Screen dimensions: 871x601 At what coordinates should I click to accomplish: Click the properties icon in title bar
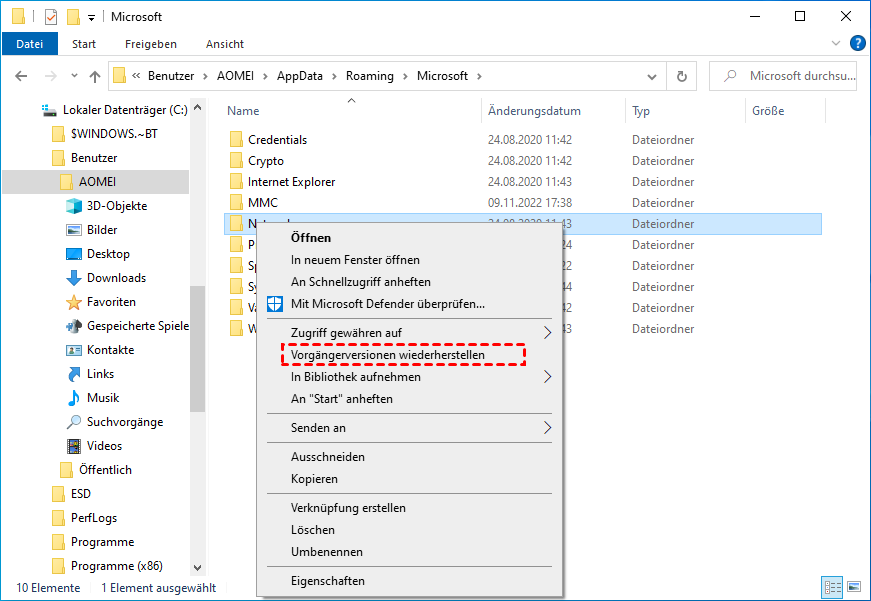pos(52,17)
